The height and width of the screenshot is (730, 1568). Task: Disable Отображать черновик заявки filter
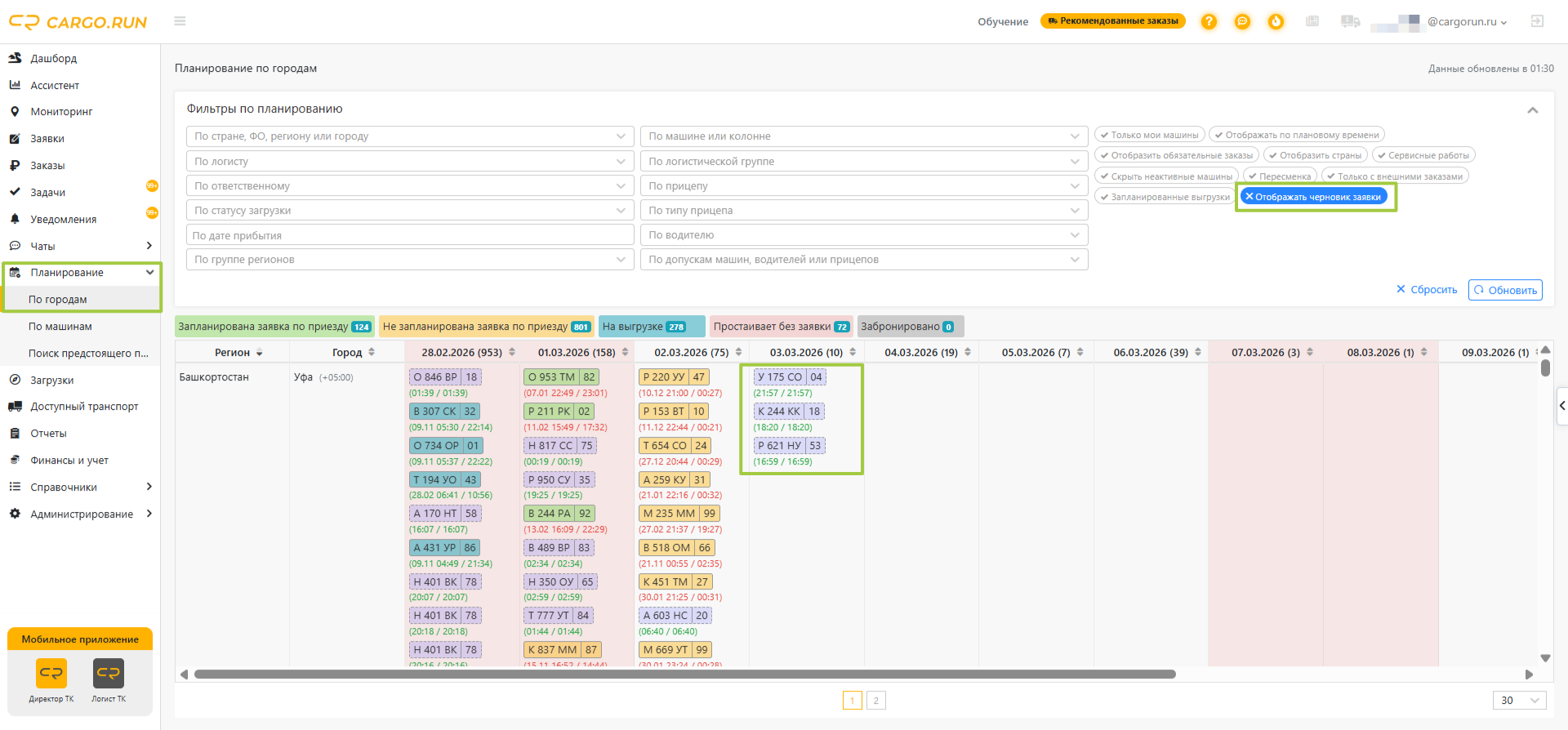1313,197
